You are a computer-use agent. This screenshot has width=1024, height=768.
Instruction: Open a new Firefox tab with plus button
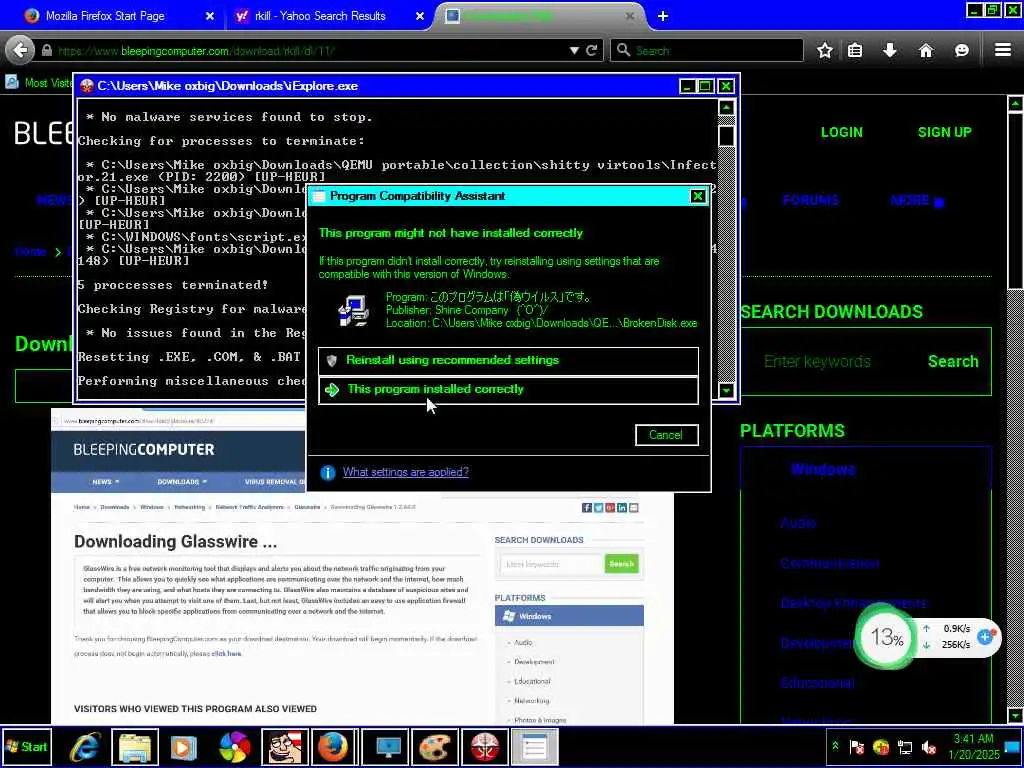(663, 16)
